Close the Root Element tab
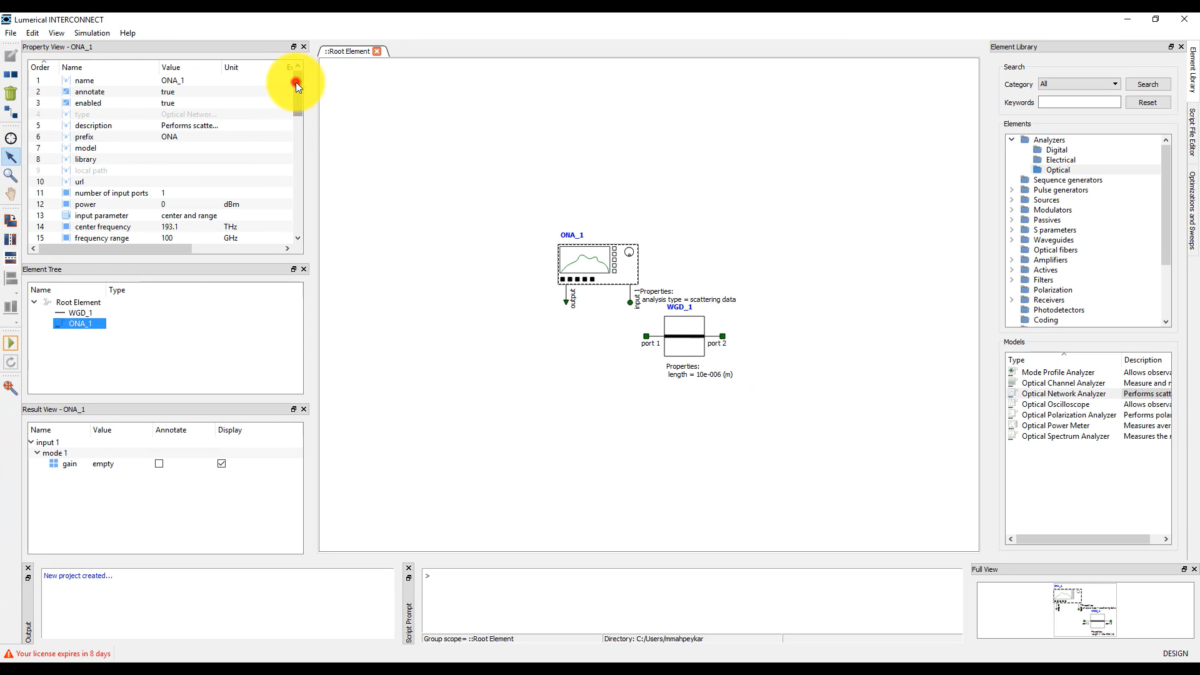The width and height of the screenshot is (1200, 675). pyautogui.click(x=377, y=51)
